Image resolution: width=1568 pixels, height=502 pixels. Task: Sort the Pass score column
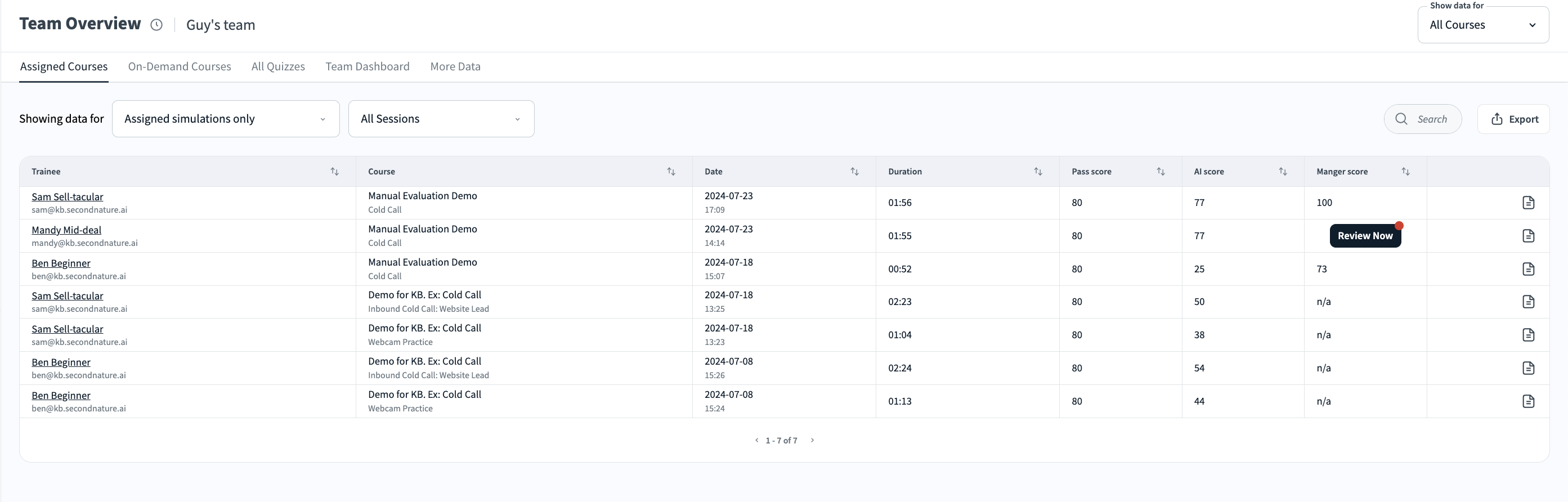pyautogui.click(x=1160, y=172)
